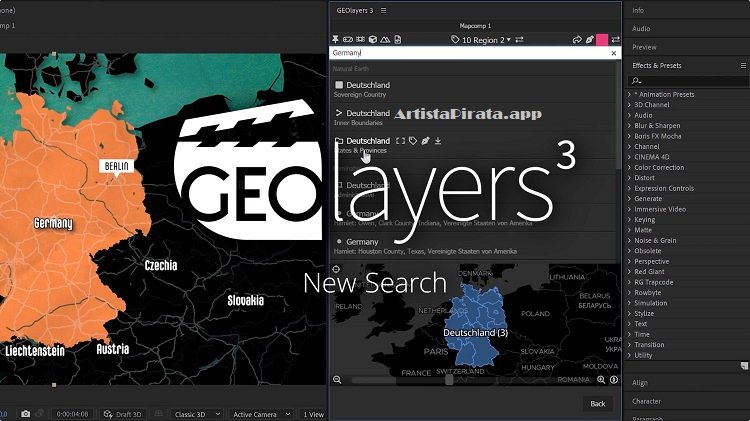The height and width of the screenshot is (421, 750).
Task: Switch to the GEOlayers 3 tab
Action: (354, 11)
